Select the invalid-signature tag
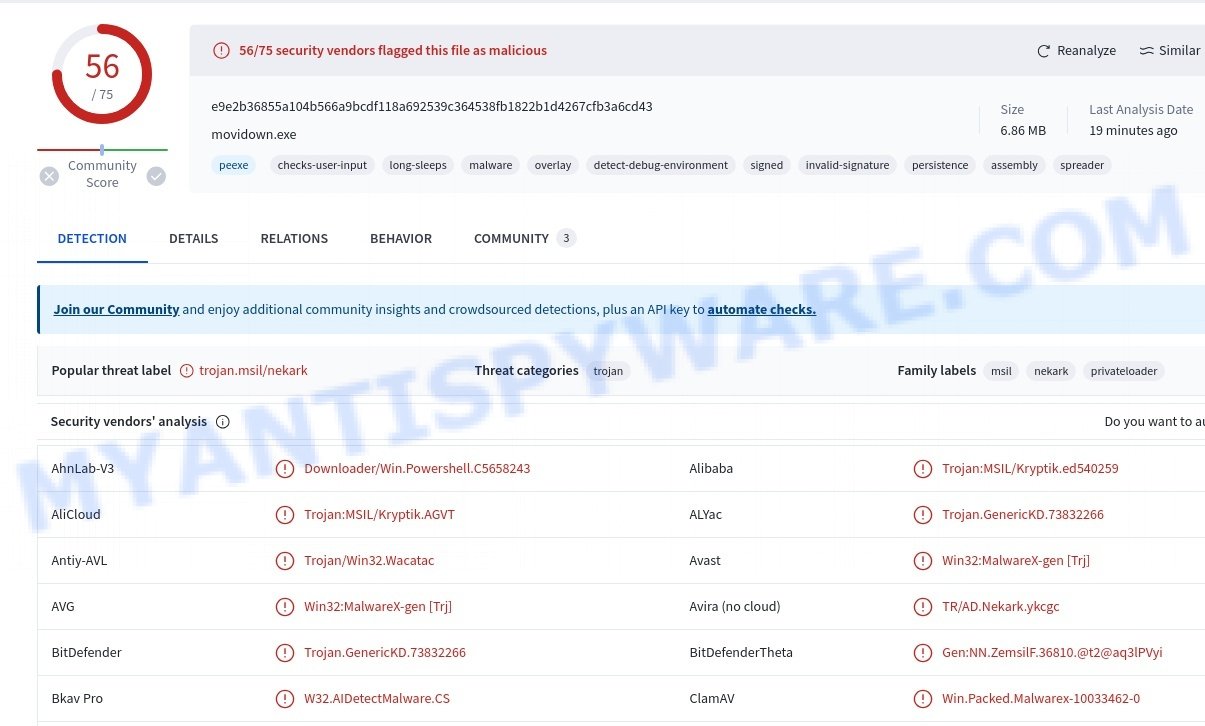 847,165
